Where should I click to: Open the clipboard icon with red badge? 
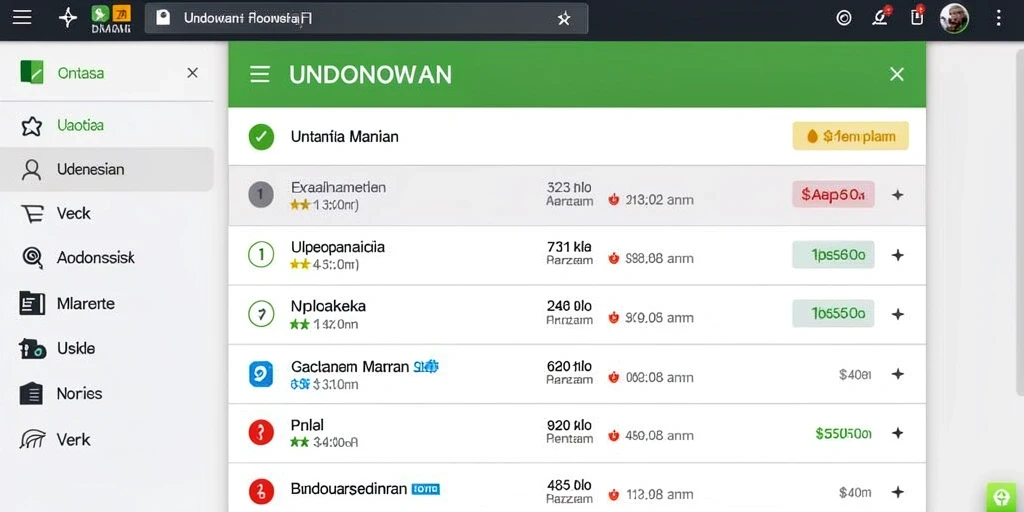point(917,16)
